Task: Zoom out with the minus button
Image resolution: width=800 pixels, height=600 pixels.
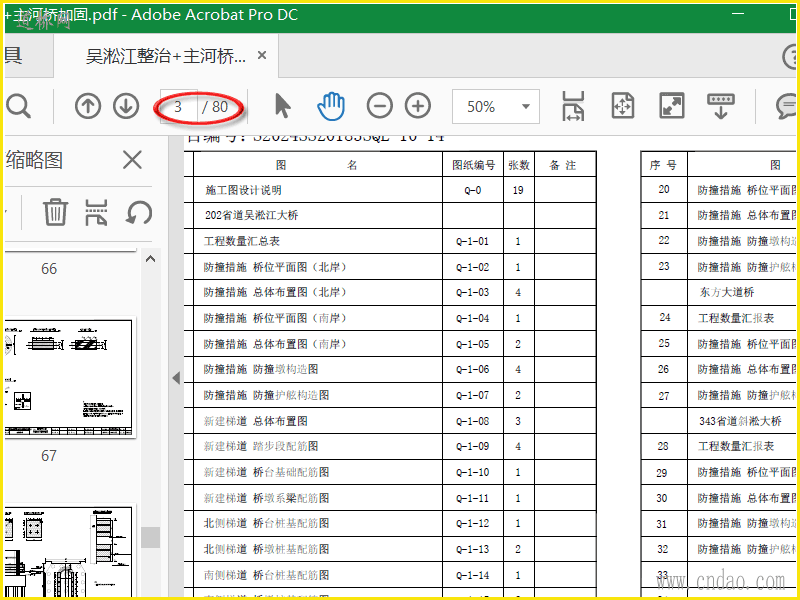Action: click(x=380, y=106)
